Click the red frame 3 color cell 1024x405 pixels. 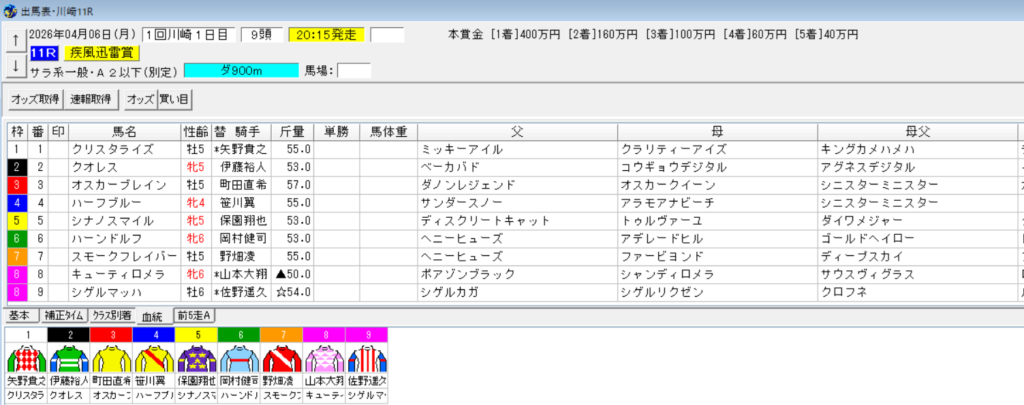[x=16, y=185]
